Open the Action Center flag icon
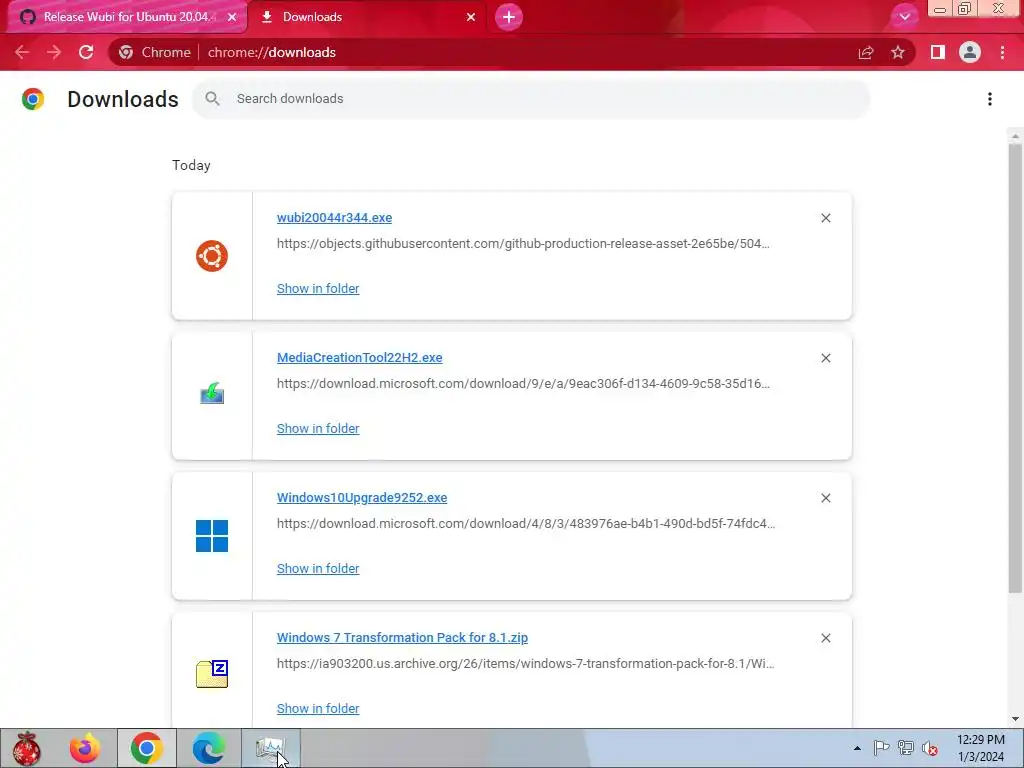 [882, 748]
